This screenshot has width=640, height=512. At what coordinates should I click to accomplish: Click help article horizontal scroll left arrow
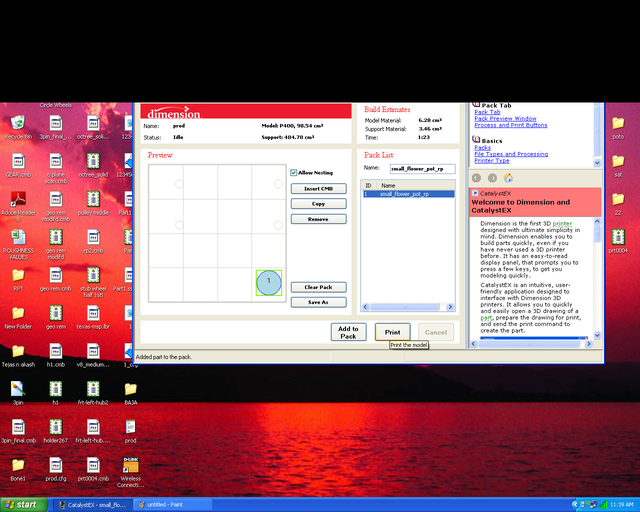pos(474,344)
